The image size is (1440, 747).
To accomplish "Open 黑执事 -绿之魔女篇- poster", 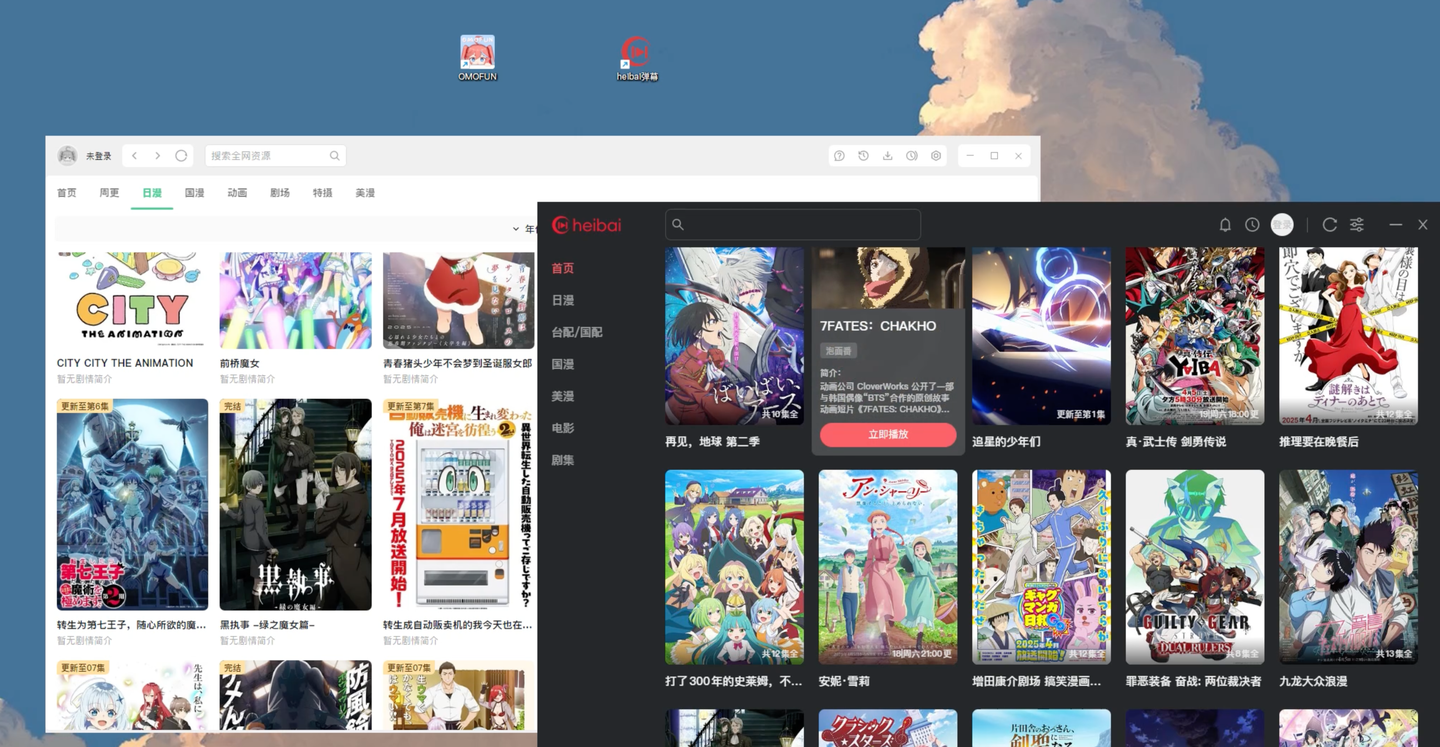I will pyautogui.click(x=295, y=505).
